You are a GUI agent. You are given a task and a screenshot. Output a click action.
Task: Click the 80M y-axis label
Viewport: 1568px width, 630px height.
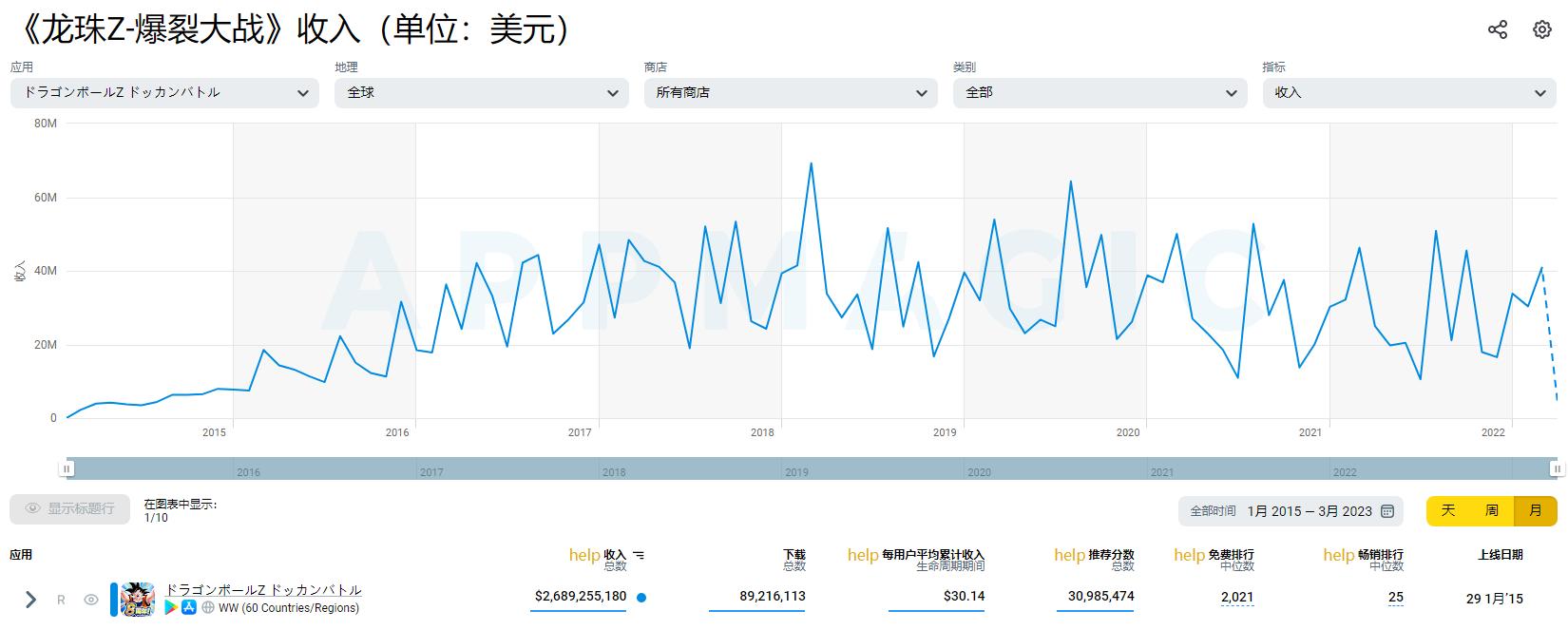coord(46,124)
